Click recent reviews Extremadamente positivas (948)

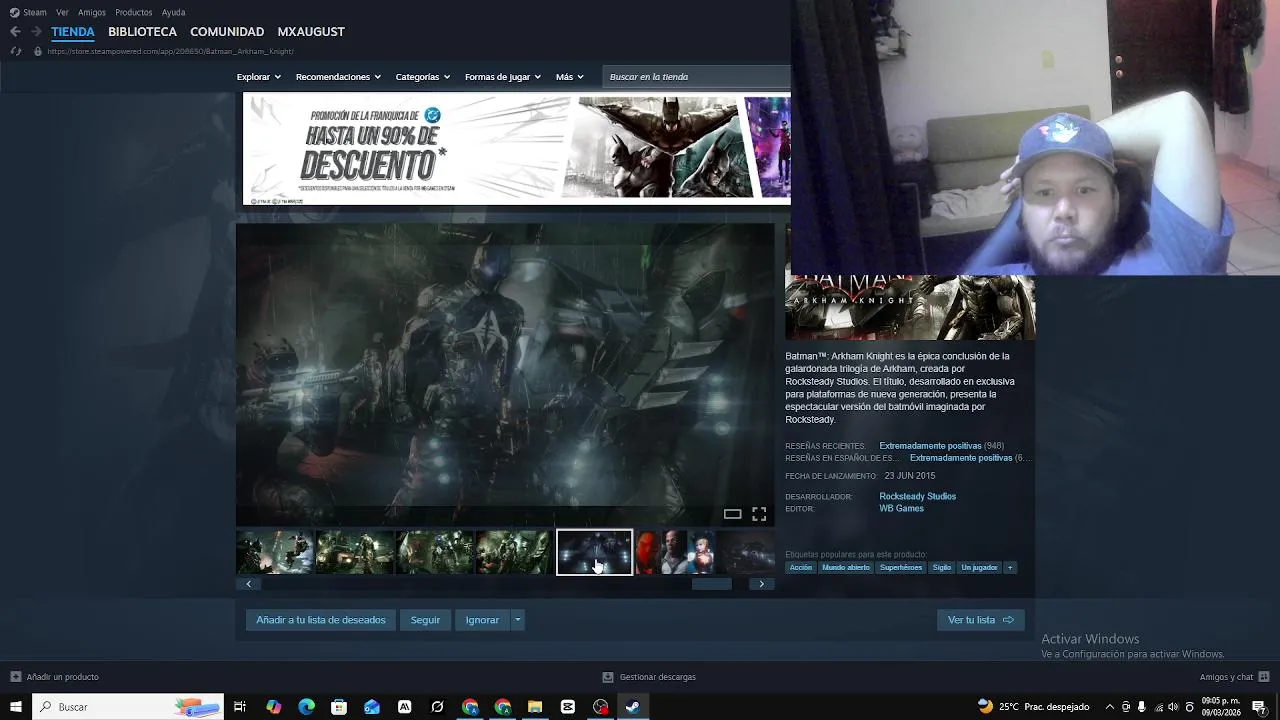(x=941, y=446)
